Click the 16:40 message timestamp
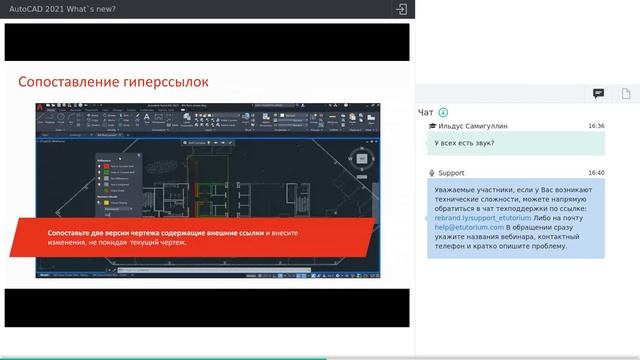640x360 pixels. (596, 173)
